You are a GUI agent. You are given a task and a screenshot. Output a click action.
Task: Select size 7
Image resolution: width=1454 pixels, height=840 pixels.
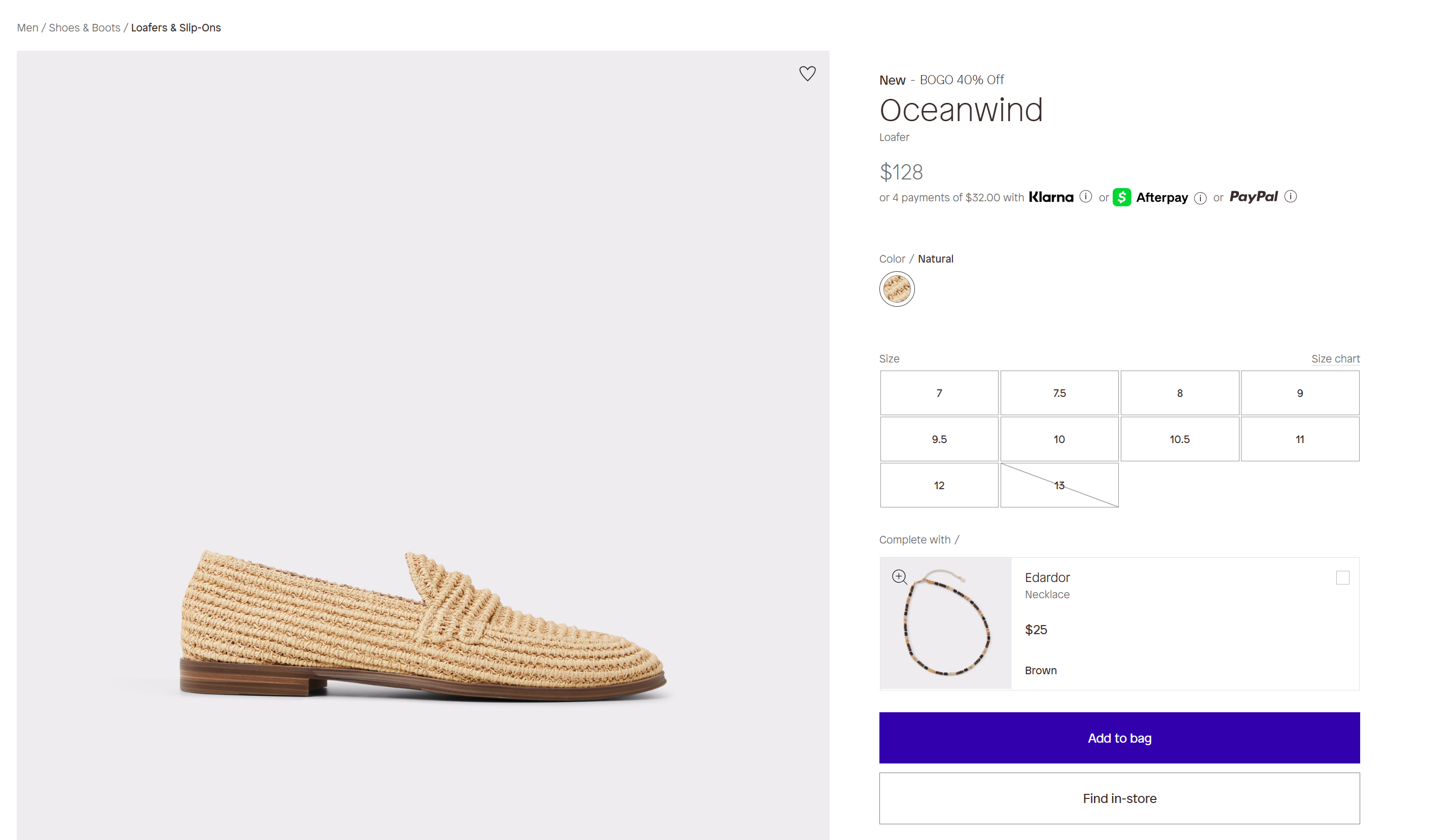(x=939, y=393)
